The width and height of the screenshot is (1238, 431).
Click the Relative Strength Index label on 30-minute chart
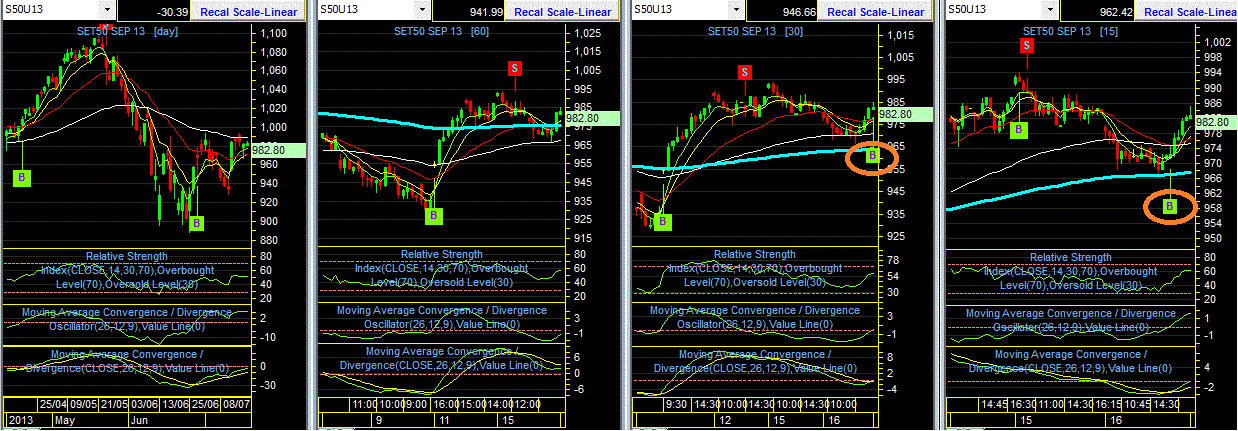coord(755,268)
